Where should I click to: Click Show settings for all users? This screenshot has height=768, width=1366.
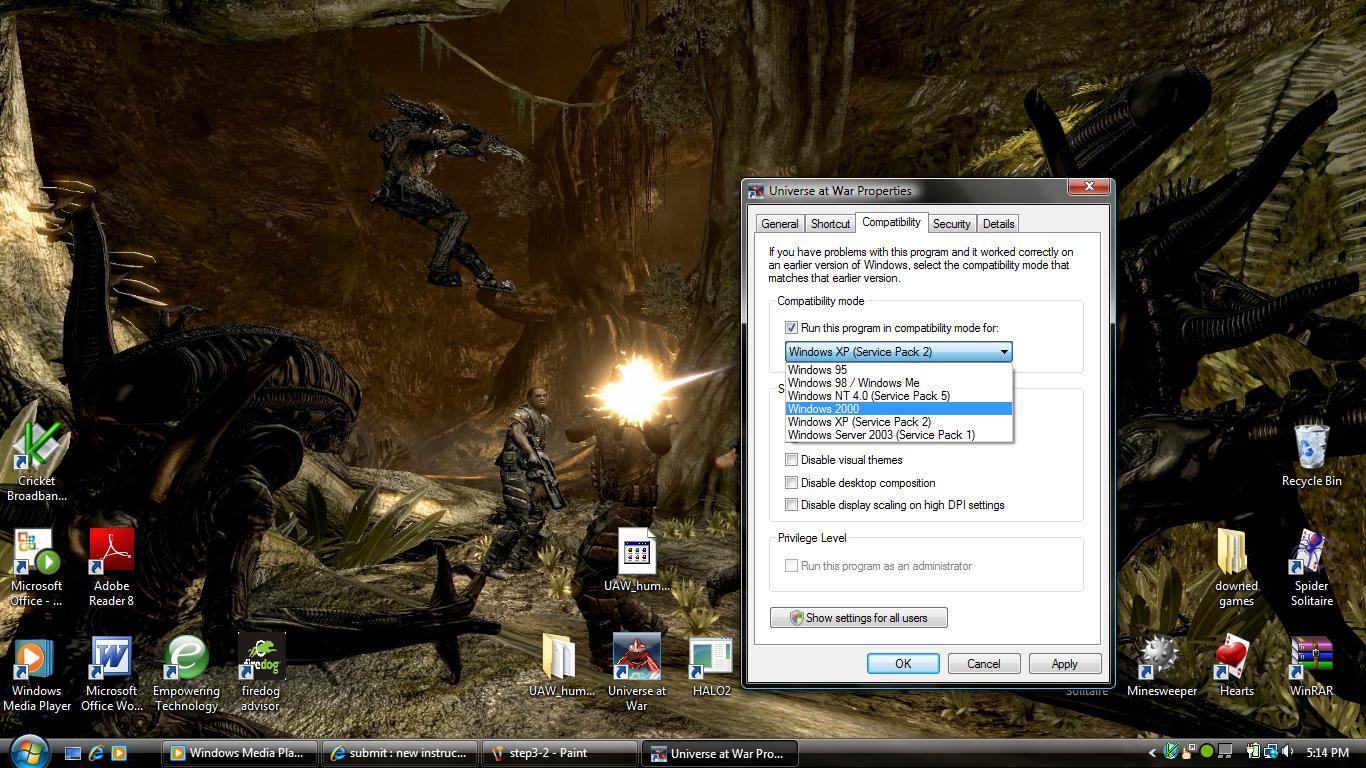tap(859, 618)
